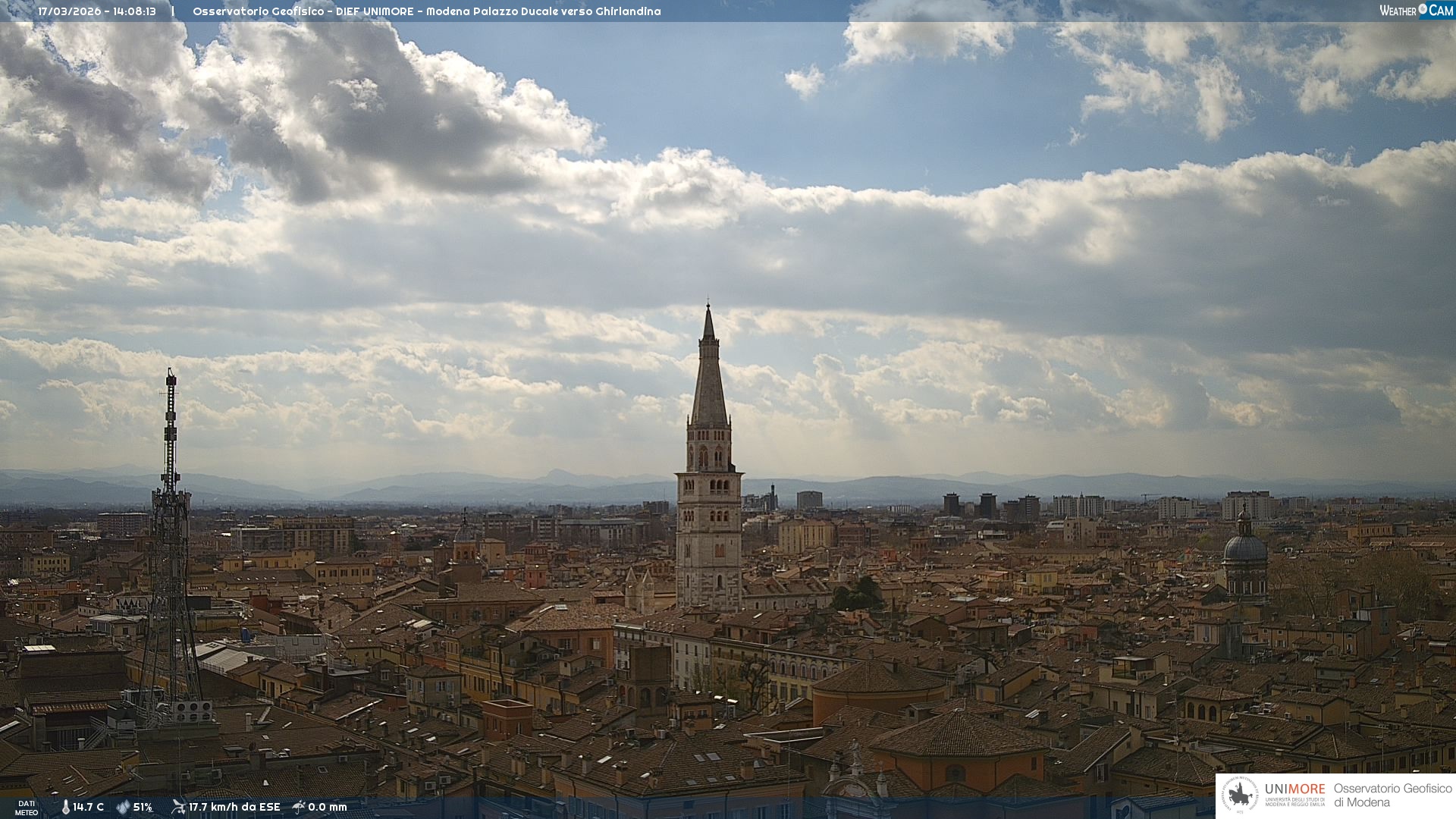Viewport: 1456px width, 819px height.
Task: Click the 17.7 km/h da ESE reading
Action: point(234,807)
